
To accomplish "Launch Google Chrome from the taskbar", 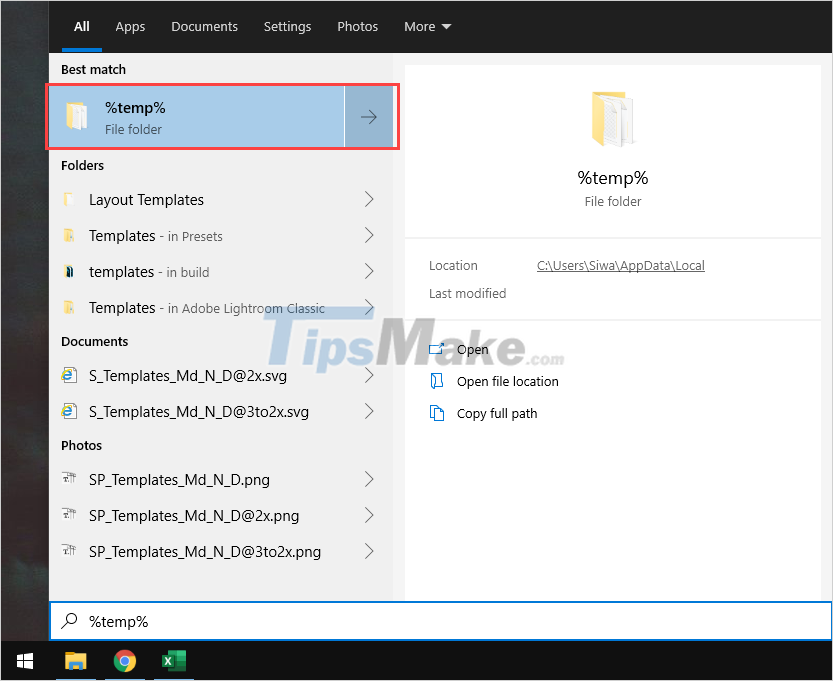I will tap(124, 661).
